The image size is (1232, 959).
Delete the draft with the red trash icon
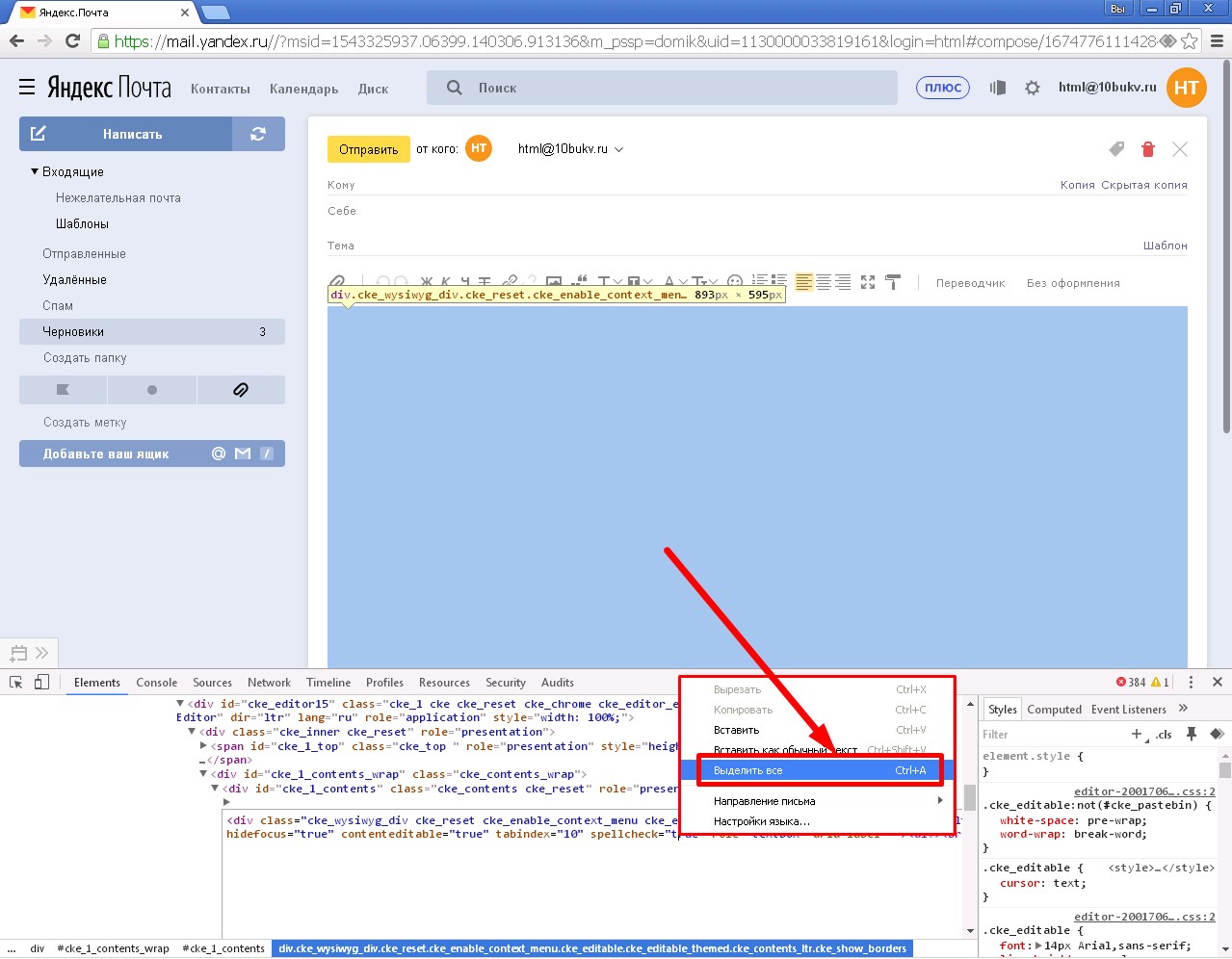(1148, 149)
